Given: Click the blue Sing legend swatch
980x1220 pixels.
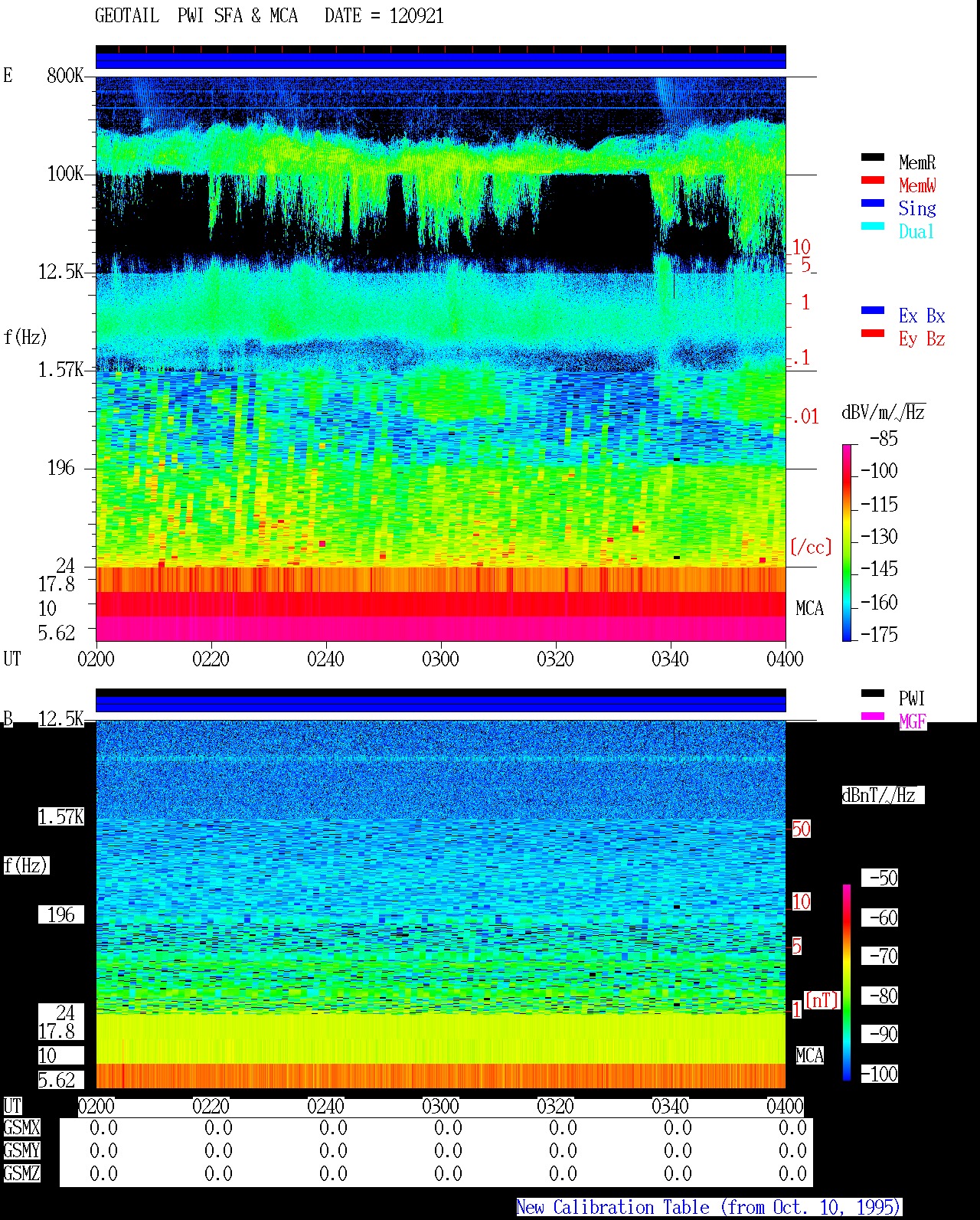Looking at the screenshot, I should tap(873, 203).
